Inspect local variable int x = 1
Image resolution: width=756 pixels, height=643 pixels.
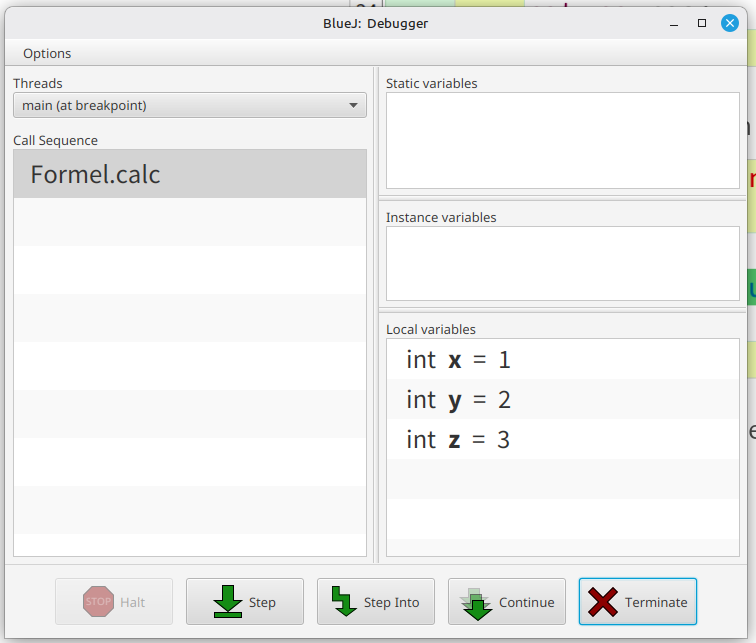[x=458, y=360]
